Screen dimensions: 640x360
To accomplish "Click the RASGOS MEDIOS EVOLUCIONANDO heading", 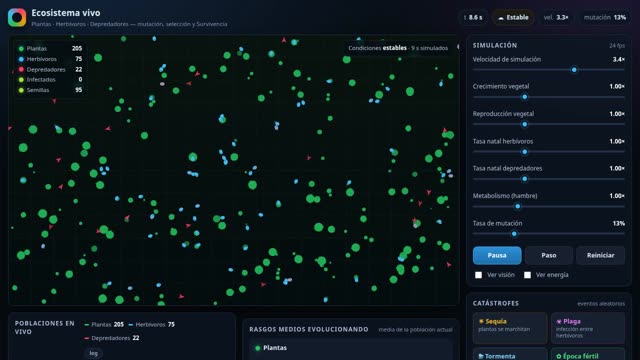I will pos(309,329).
